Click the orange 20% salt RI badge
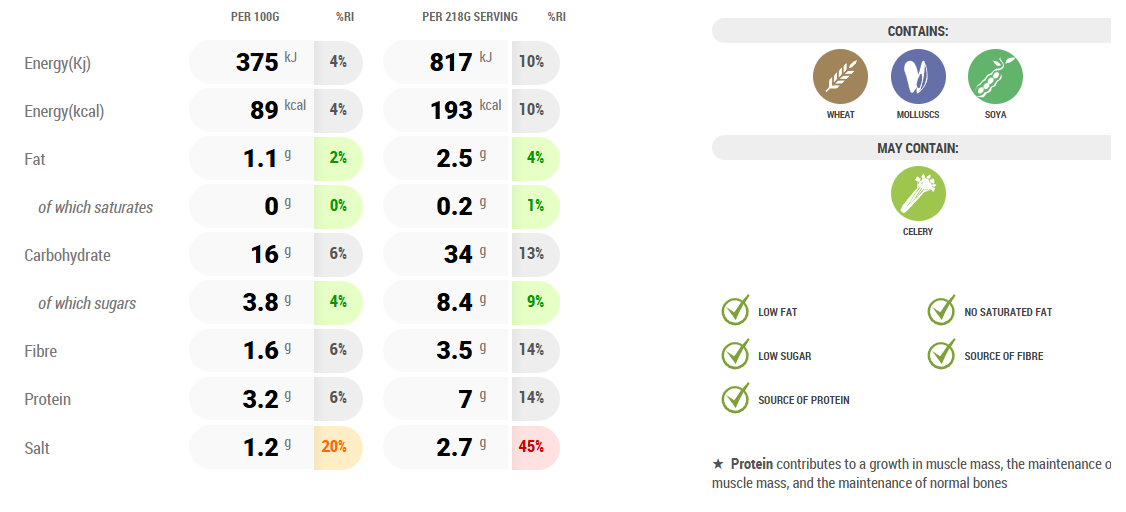 pyautogui.click(x=335, y=447)
